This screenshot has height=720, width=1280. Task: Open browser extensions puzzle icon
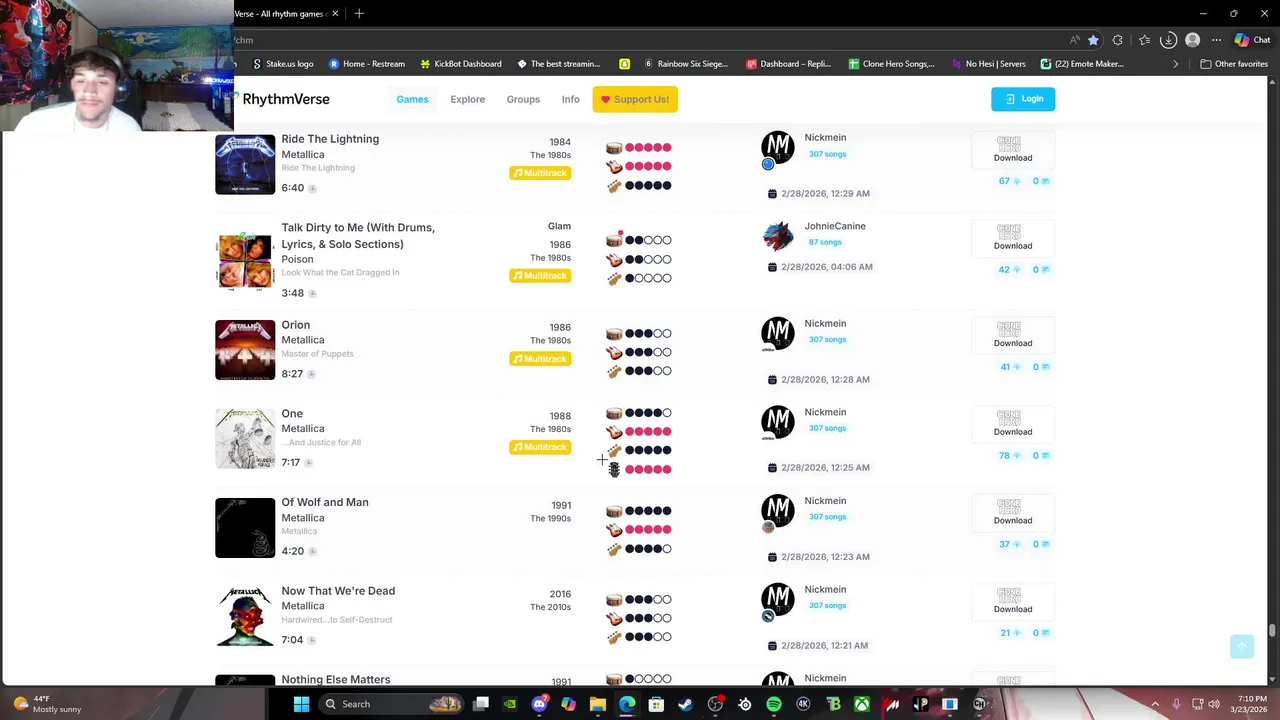tap(1118, 40)
